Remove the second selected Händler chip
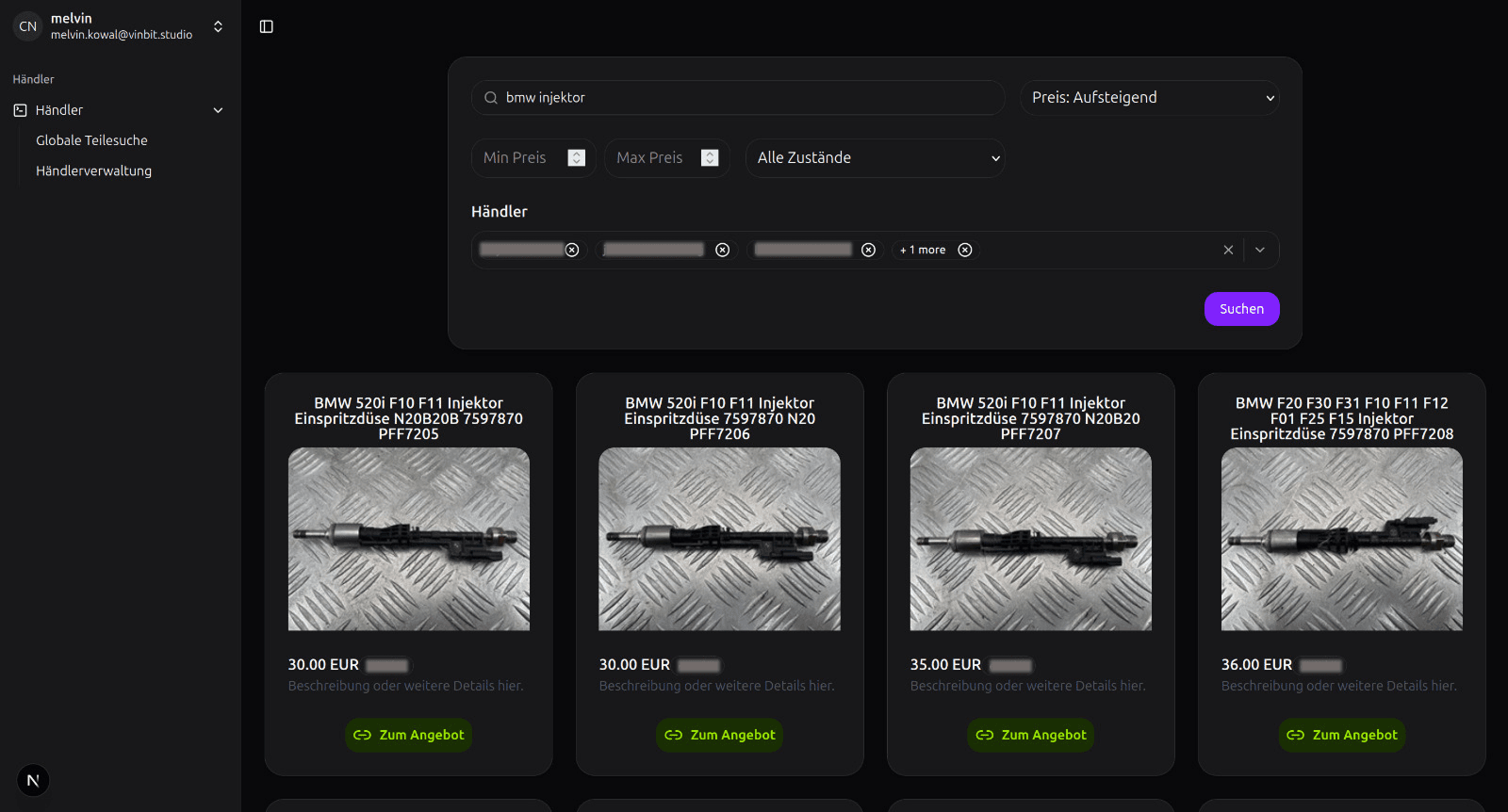Screen dimensions: 1508x812 (723, 250)
